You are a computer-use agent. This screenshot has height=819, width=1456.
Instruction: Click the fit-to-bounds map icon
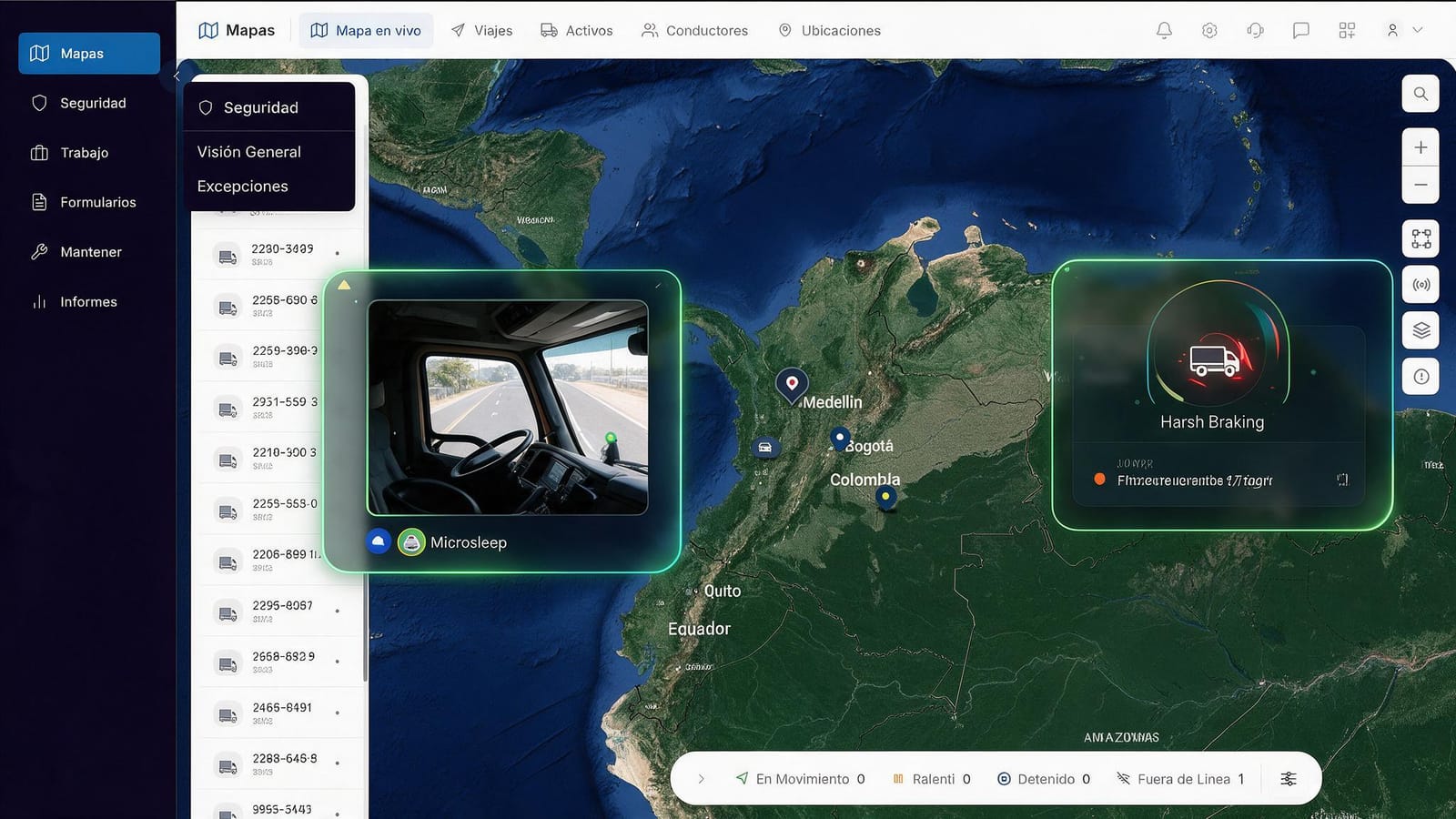1421,238
